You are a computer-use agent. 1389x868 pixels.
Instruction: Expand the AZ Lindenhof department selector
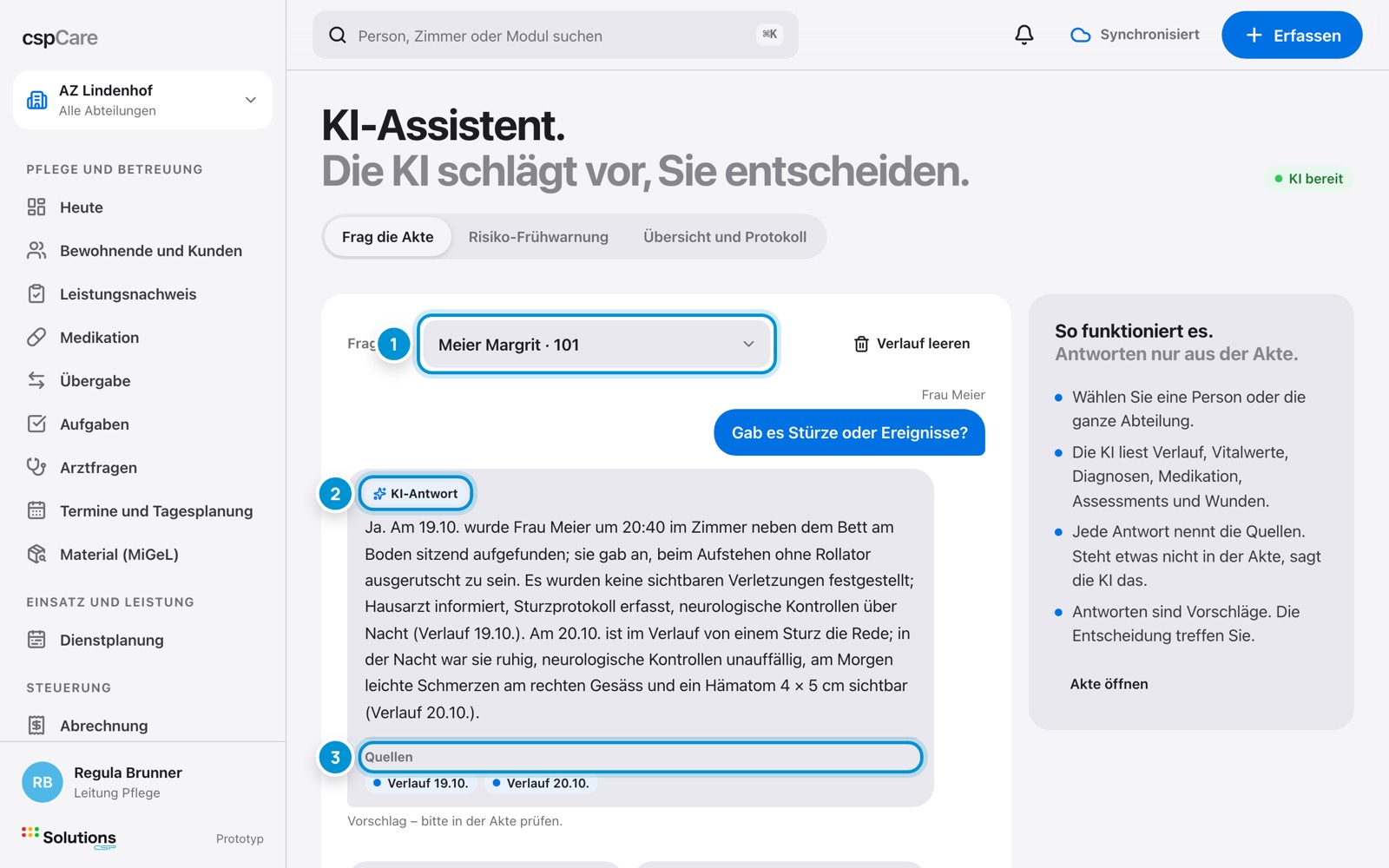[142, 100]
